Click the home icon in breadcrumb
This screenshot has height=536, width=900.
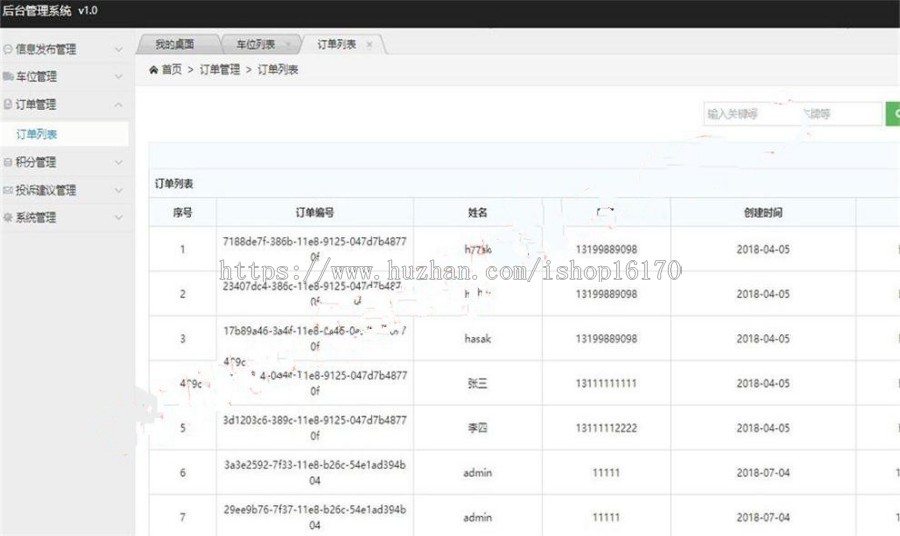[153, 70]
